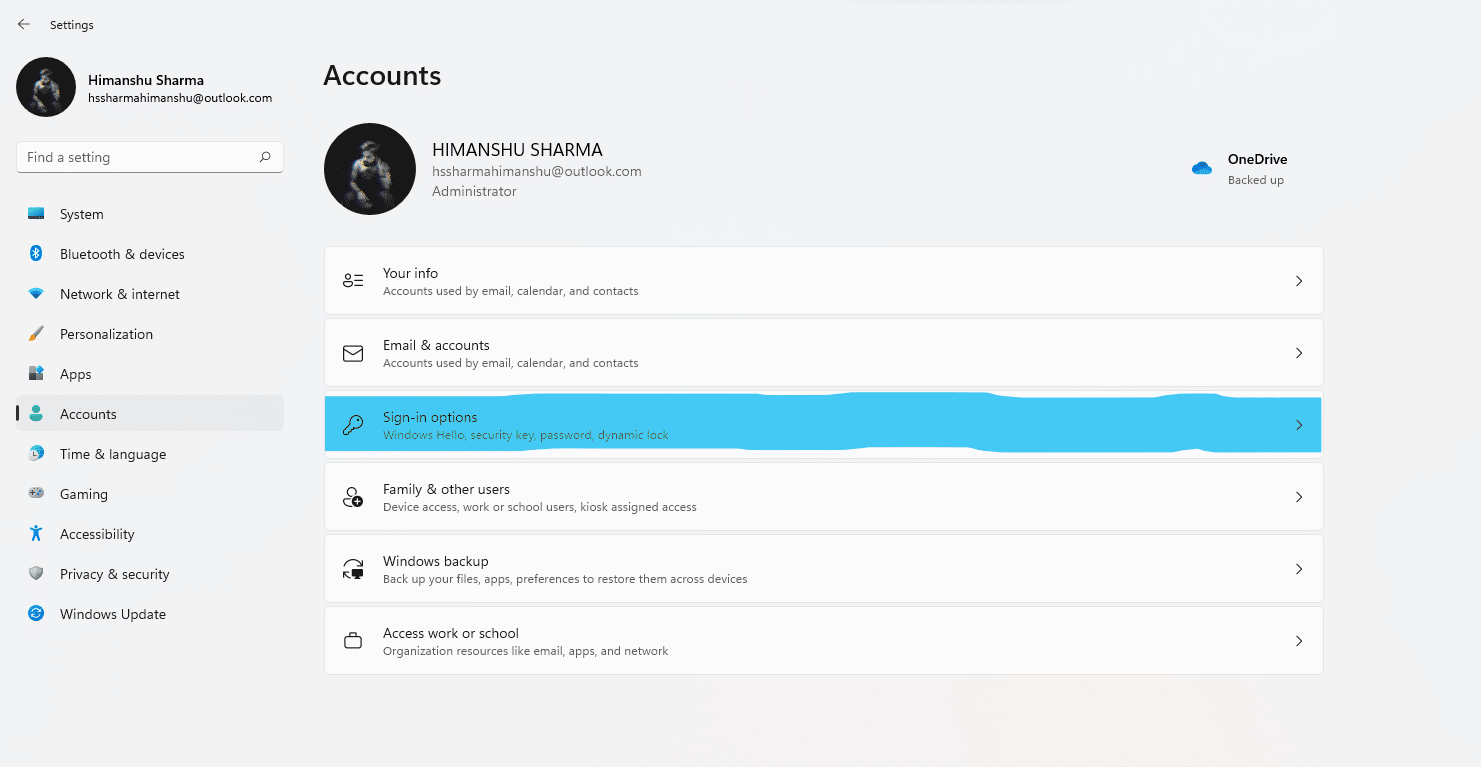
Task: Expand the Your info section chevron
Action: click(x=1298, y=280)
